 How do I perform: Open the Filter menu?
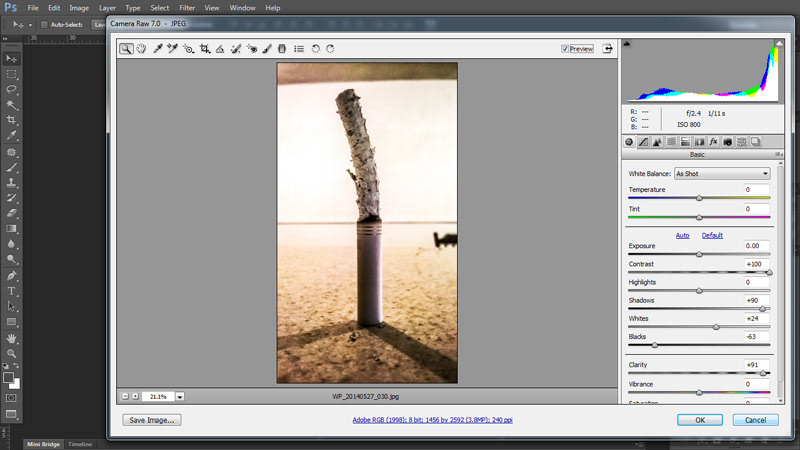(x=187, y=8)
